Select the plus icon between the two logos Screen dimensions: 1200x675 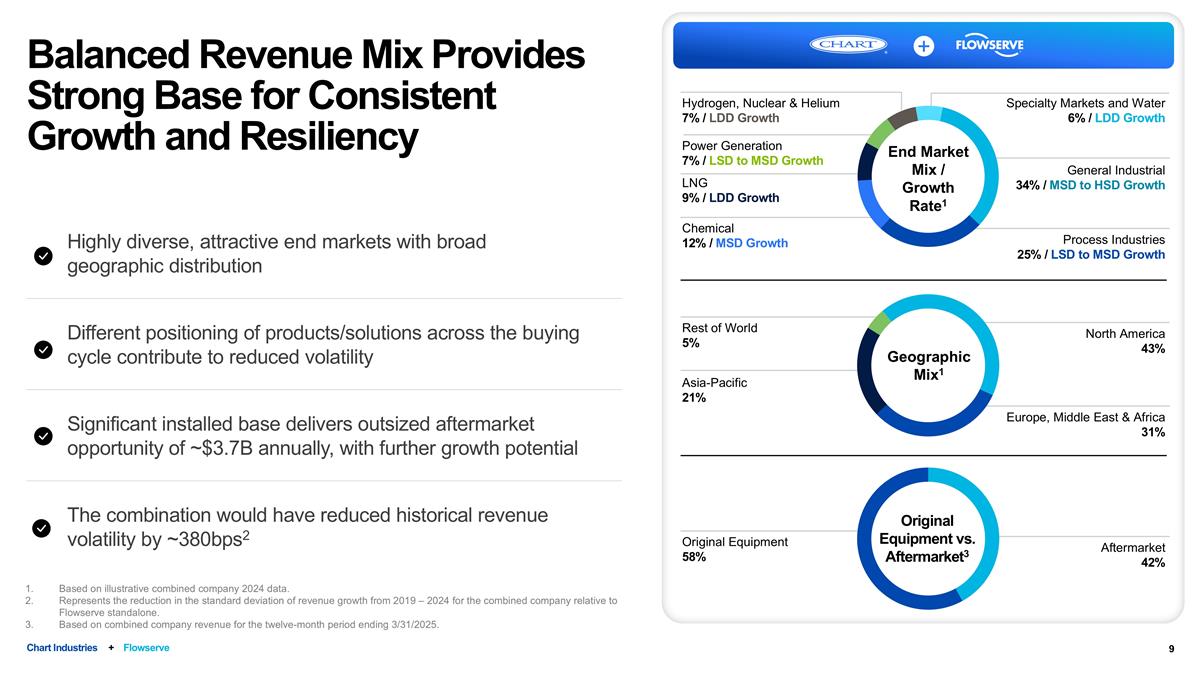click(x=922, y=45)
